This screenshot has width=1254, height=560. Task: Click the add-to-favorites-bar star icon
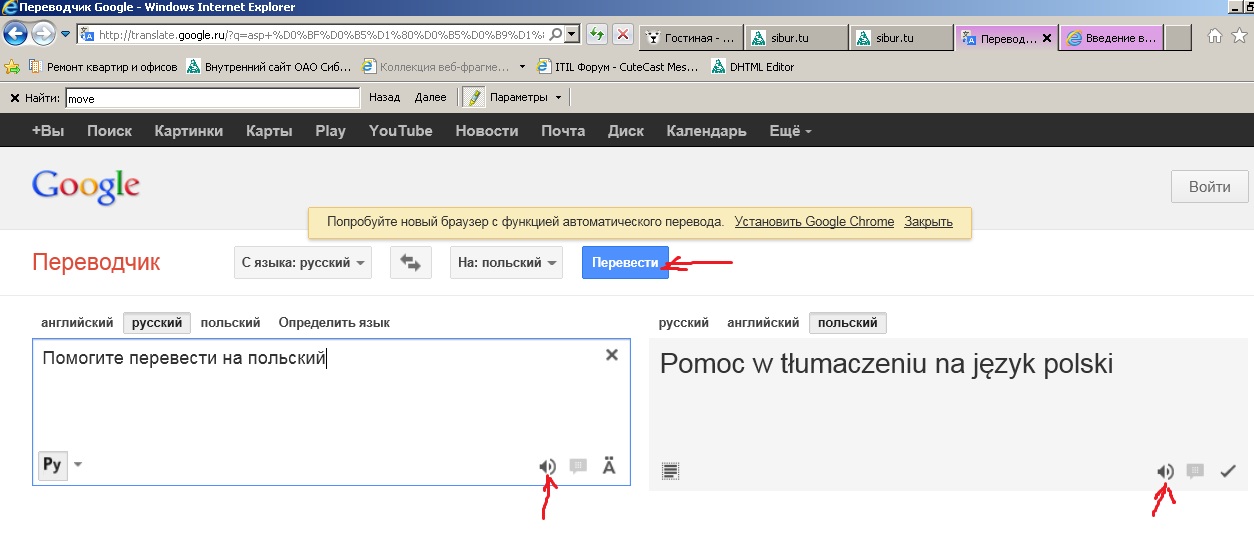[13, 67]
